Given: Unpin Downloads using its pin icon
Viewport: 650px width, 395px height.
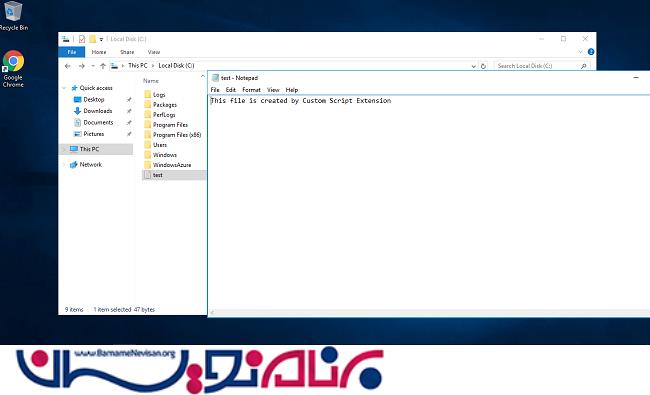Looking at the screenshot, I should click(129, 111).
